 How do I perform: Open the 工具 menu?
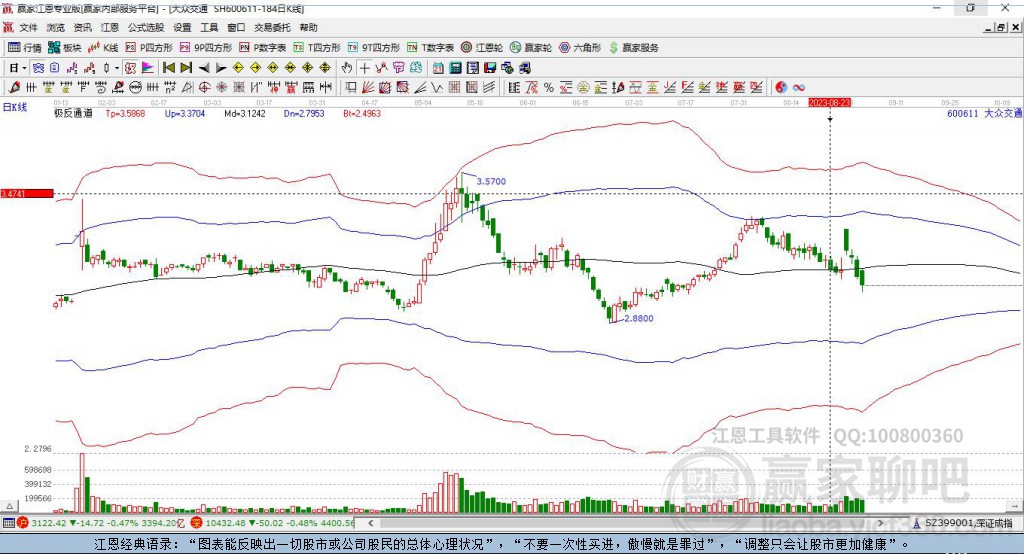pyautogui.click(x=209, y=27)
